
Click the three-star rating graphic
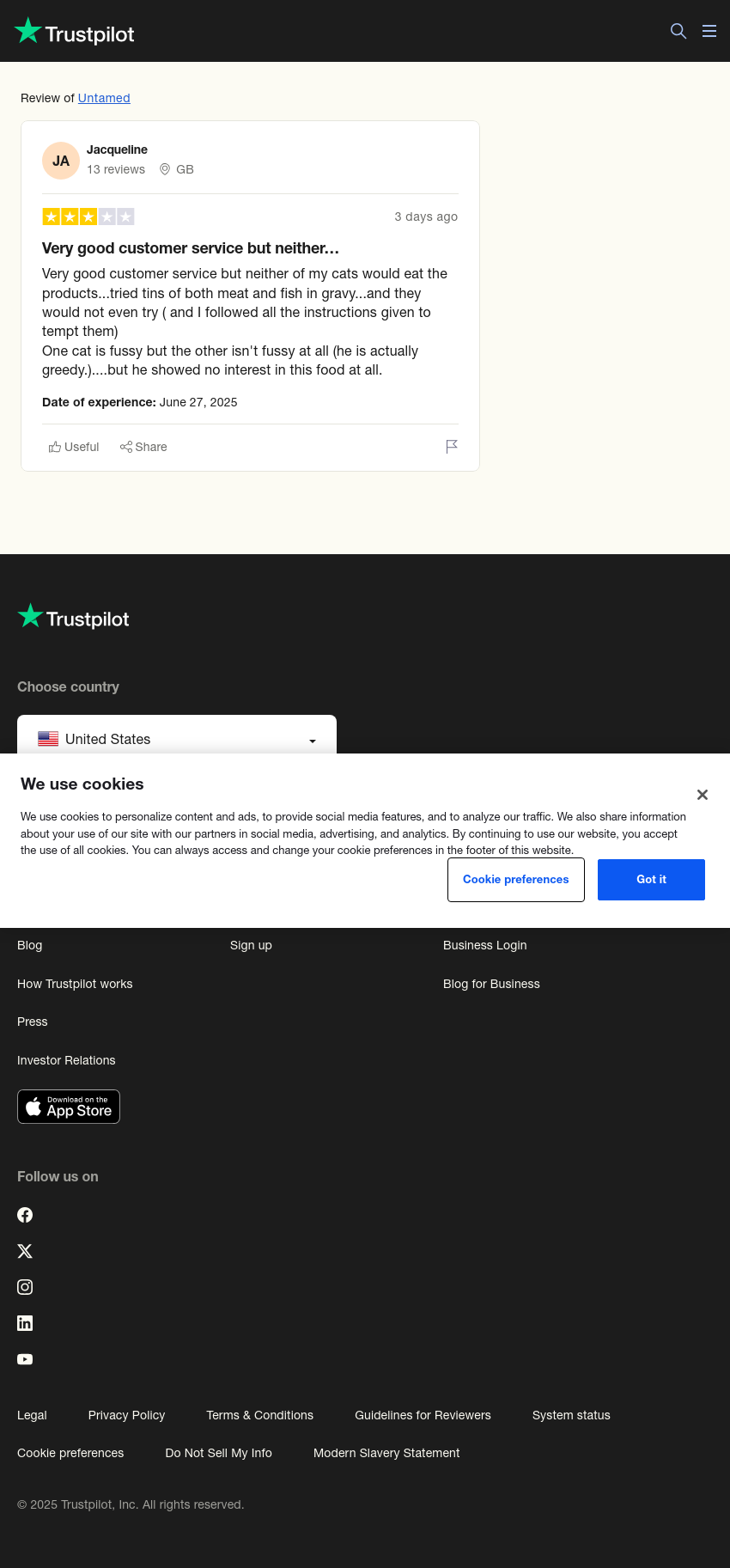pyautogui.click(x=88, y=217)
